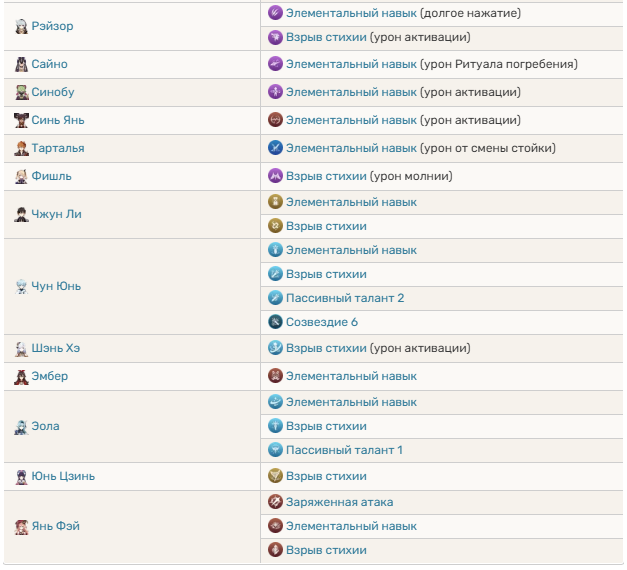Screen dimensions: 627x570
Task: Click Синь Янь's red skill icon
Action: click(x=275, y=120)
